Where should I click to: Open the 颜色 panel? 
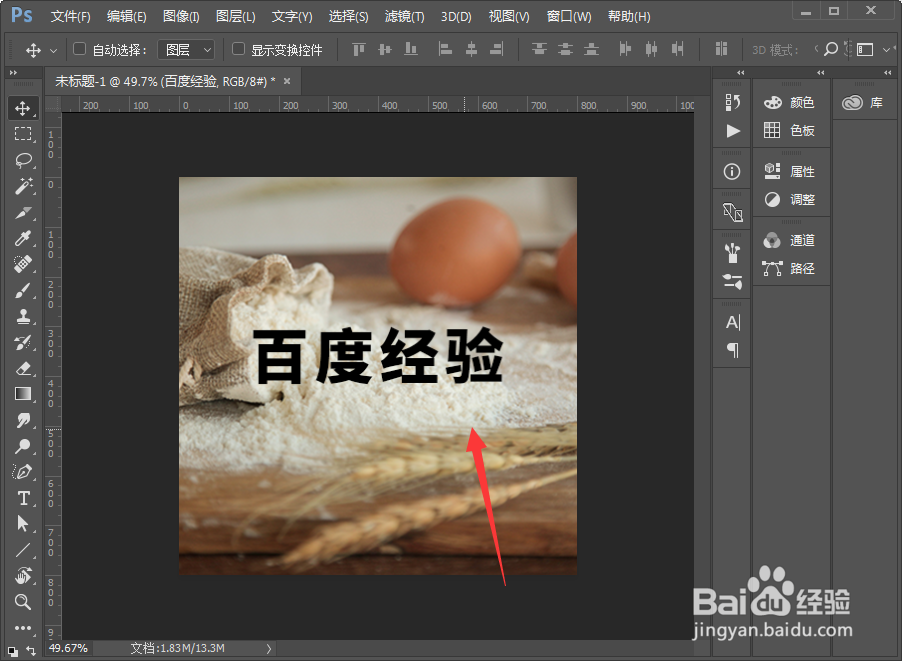click(x=790, y=102)
